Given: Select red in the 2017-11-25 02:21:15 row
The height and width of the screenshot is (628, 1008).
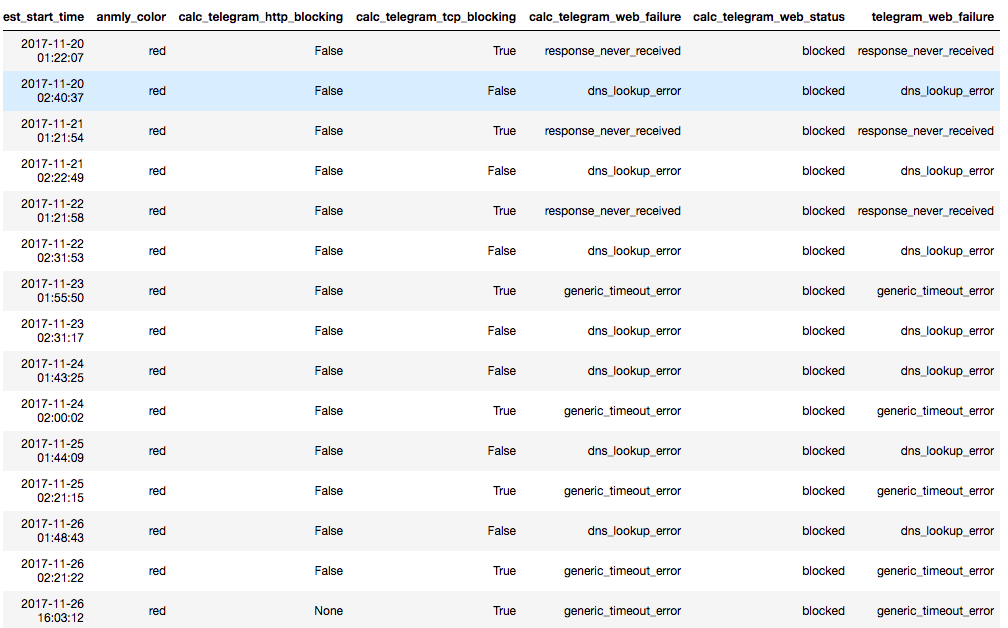Looking at the screenshot, I should (x=157, y=491).
